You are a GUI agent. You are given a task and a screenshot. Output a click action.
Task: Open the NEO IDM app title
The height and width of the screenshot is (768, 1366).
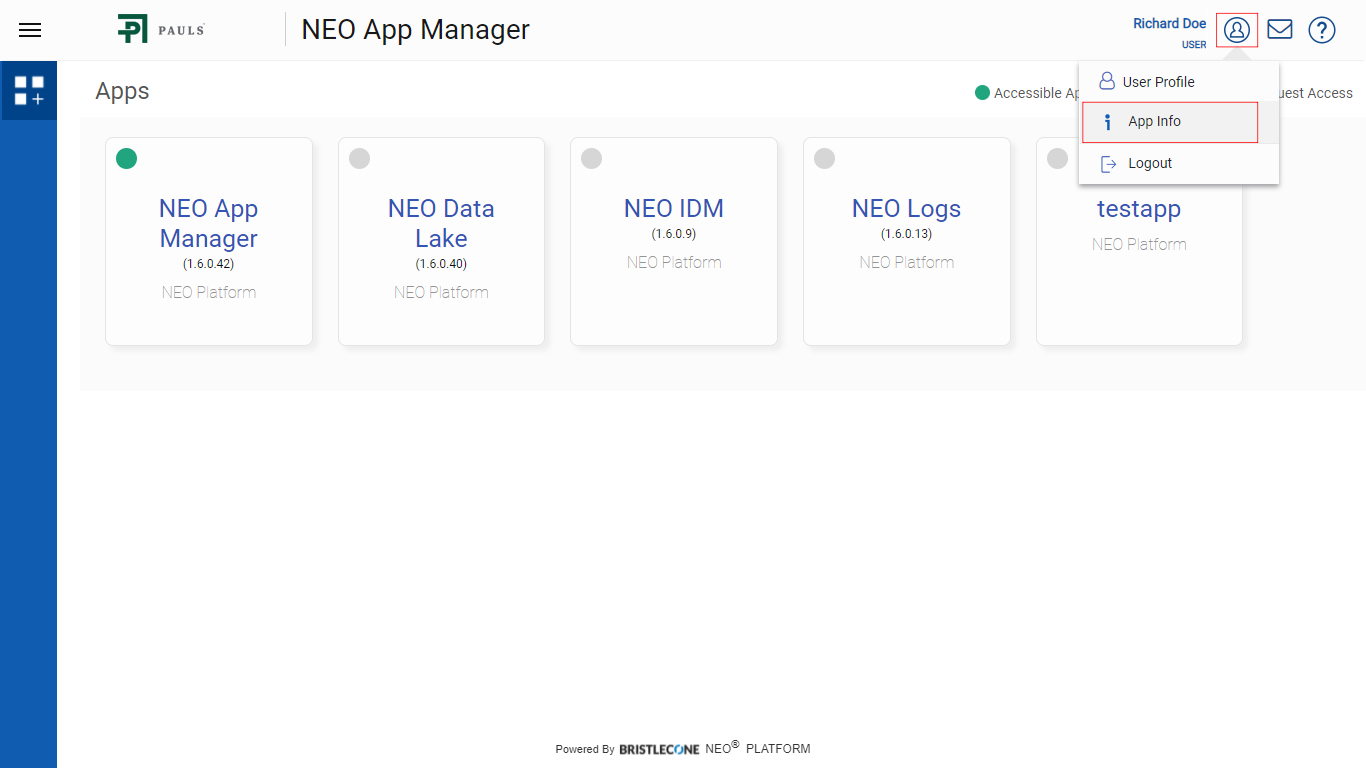click(x=674, y=208)
